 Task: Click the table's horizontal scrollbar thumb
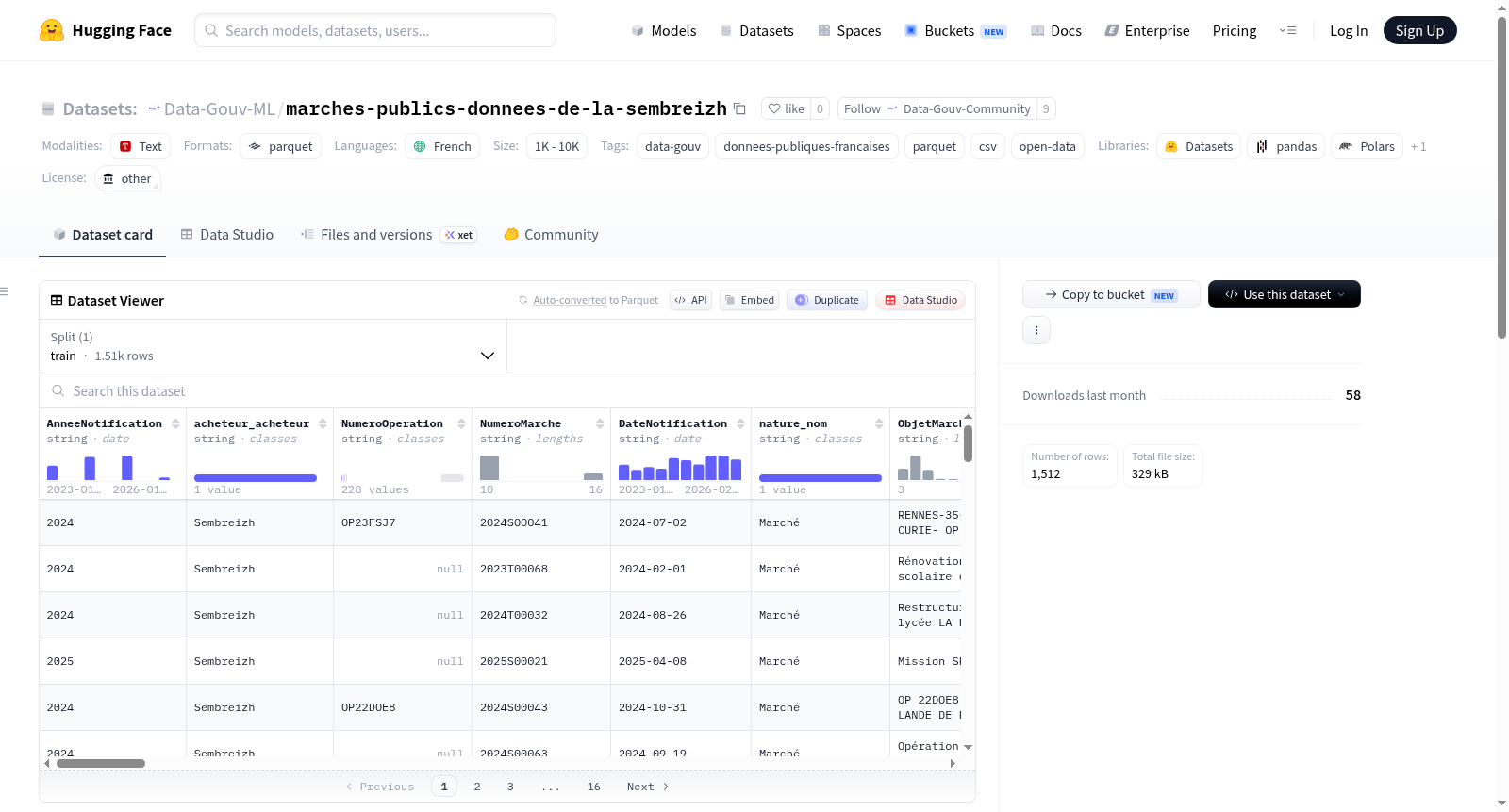101,763
